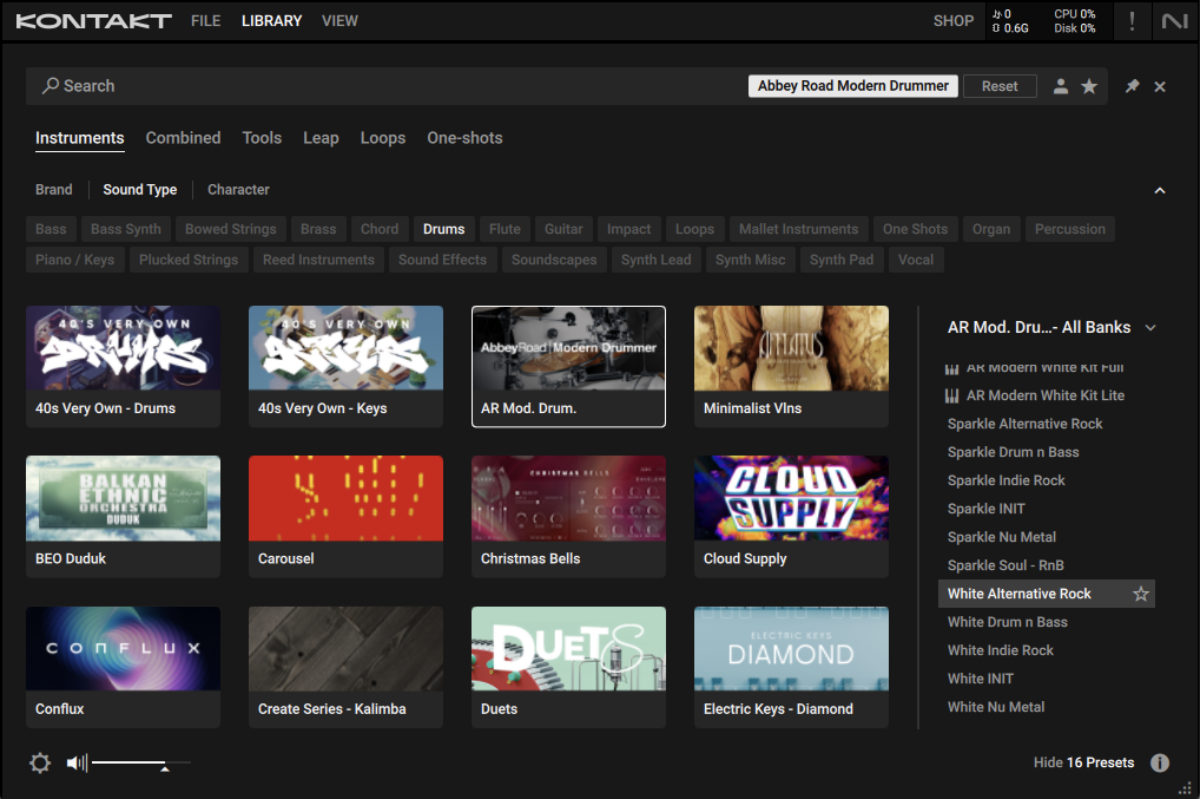The width and height of the screenshot is (1200, 799).
Task: Select the BEO Duduk library tile
Action: 123,516
